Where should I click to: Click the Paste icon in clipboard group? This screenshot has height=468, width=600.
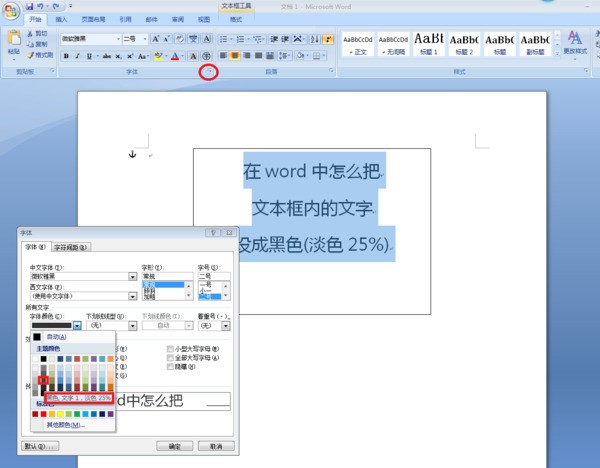13,44
